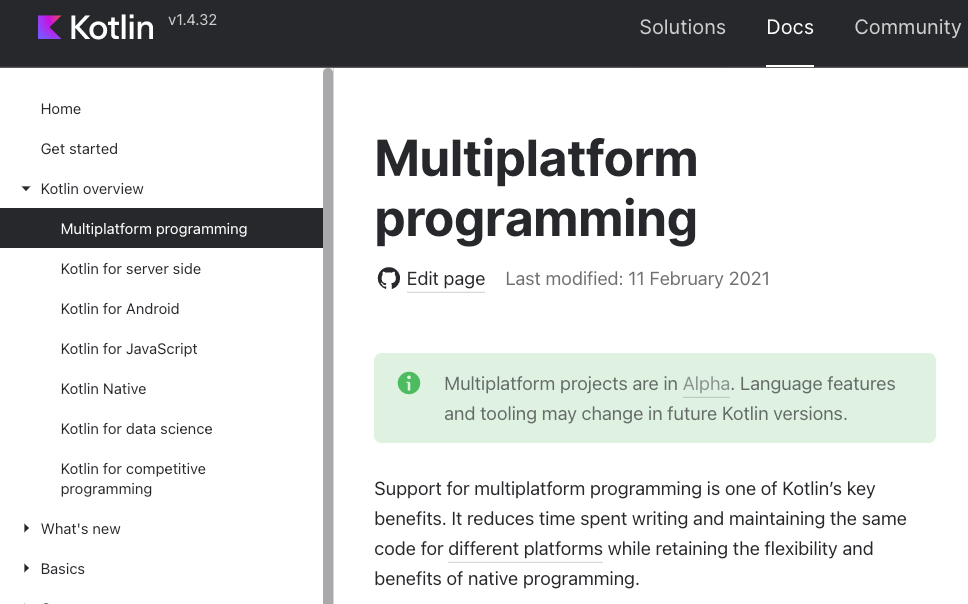Open the Community menu
The height and width of the screenshot is (604, 968).
(x=908, y=27)
